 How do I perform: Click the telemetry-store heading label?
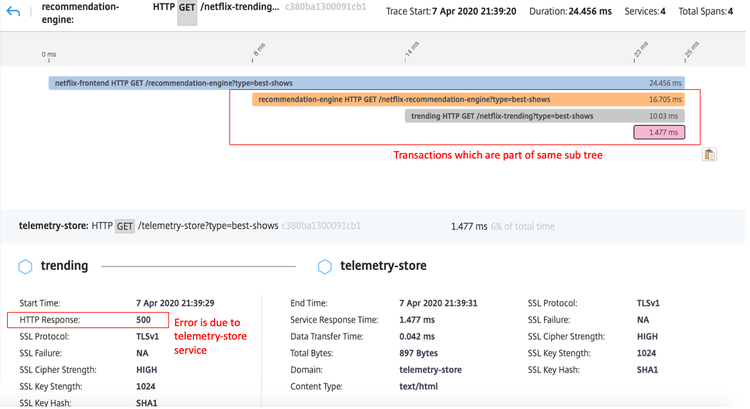click(x=384, y=265)
